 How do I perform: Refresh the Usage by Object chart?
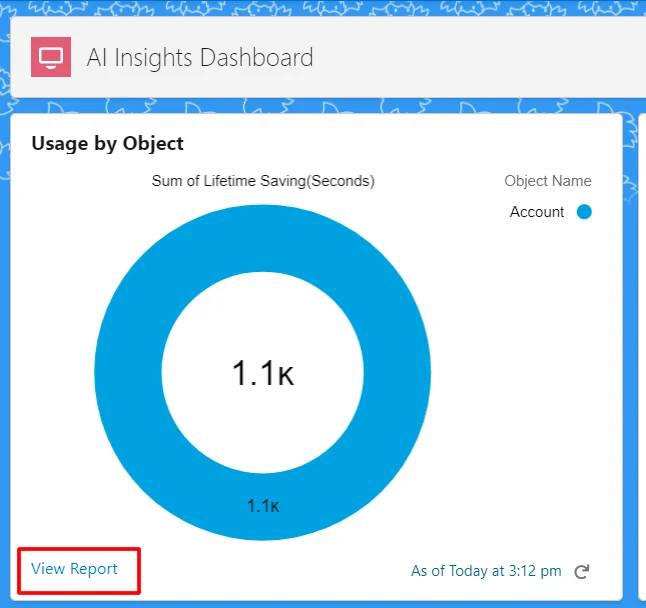tap(582, 571)
